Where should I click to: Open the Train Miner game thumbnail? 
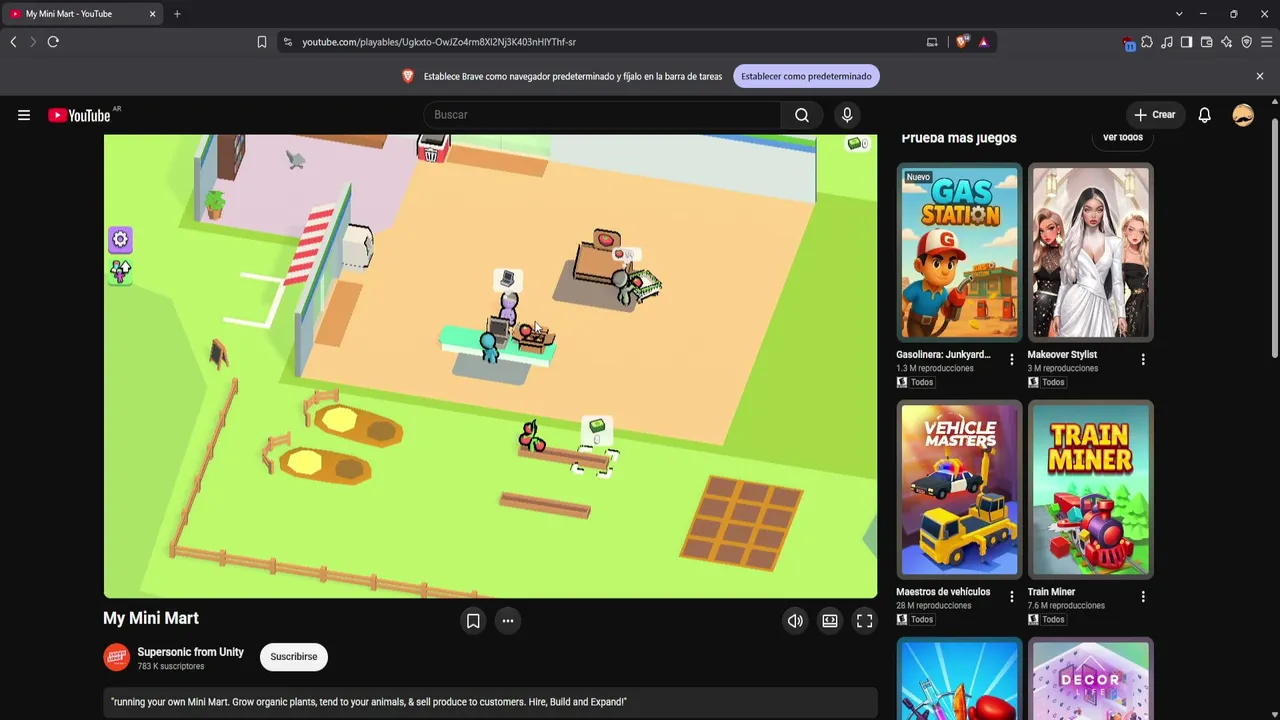(1091, 490)
